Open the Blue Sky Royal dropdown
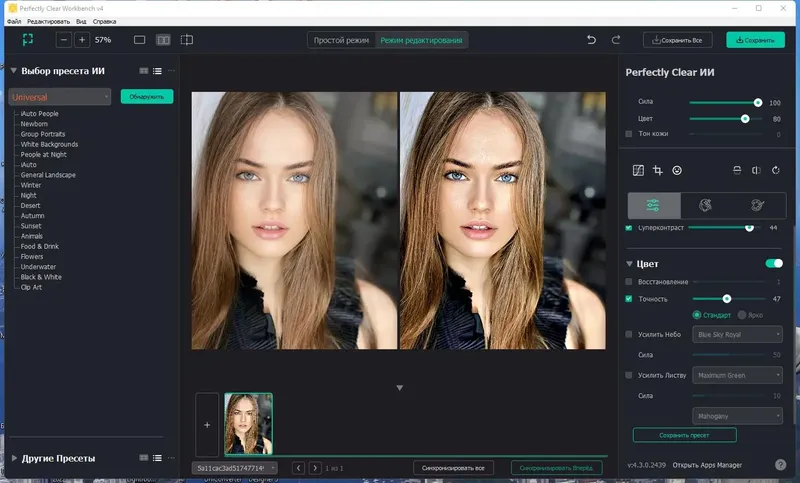This screenshot has width=800, height=483. 737,335
